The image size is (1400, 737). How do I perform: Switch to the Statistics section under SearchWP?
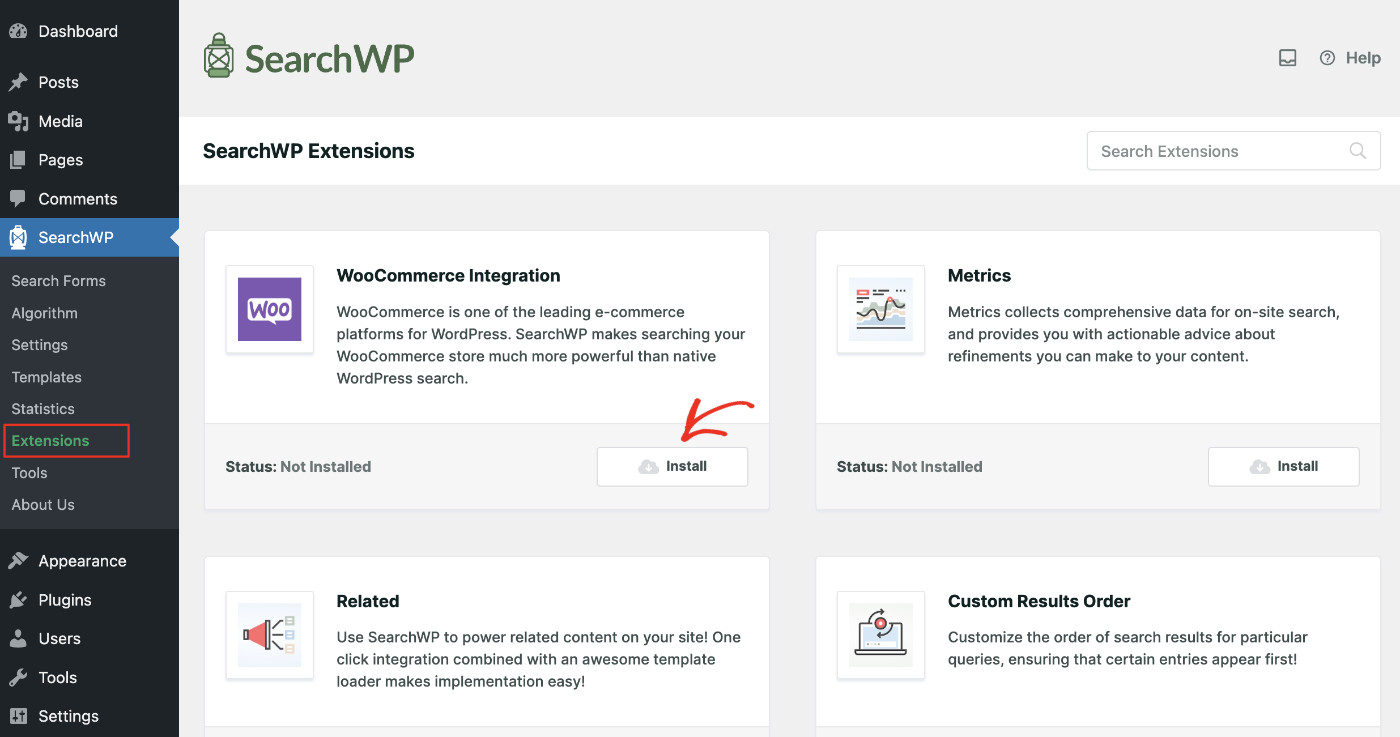coord(43,408)
